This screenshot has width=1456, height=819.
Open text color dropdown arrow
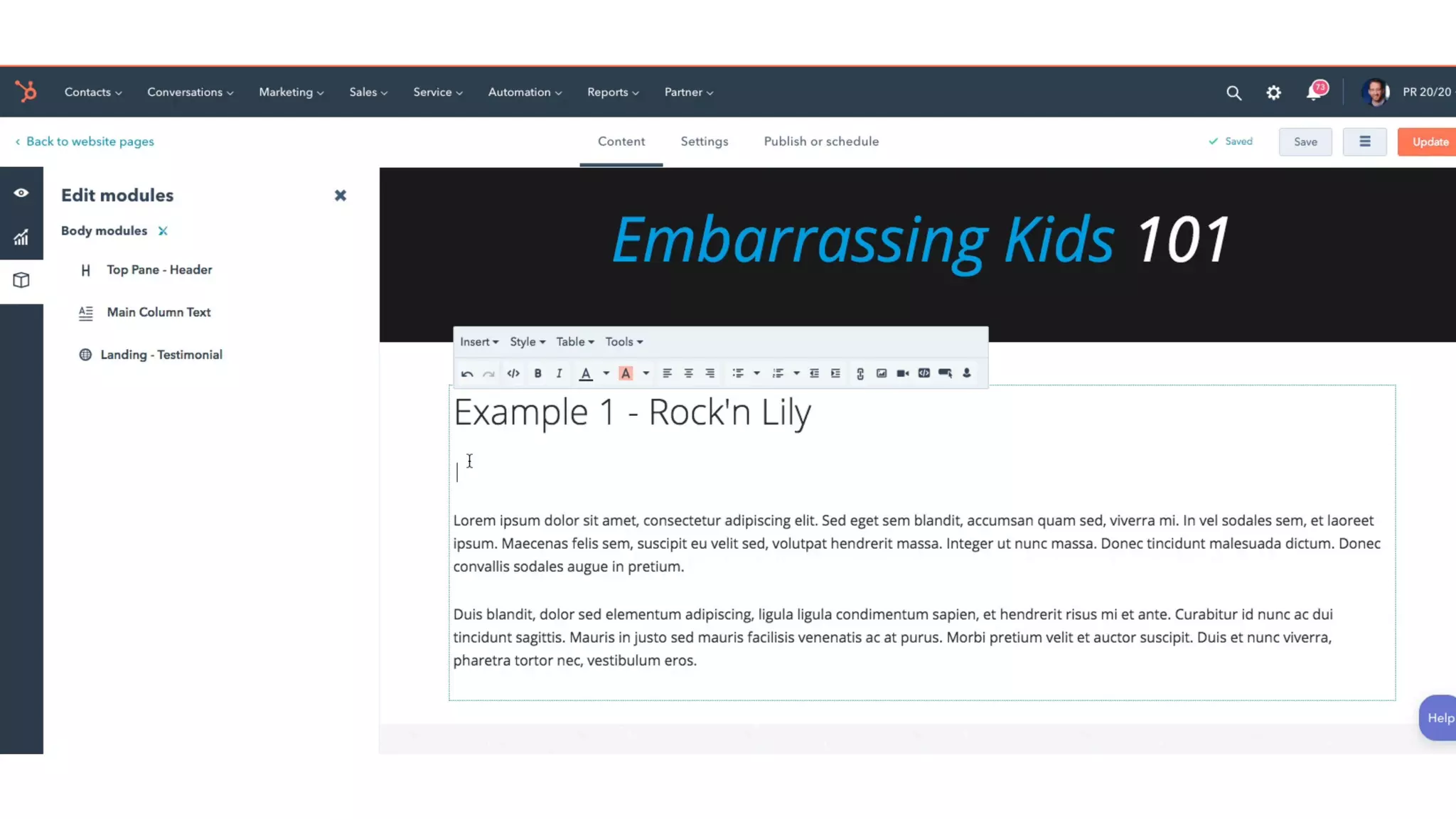pyautogui.click(x=606, y=373)
